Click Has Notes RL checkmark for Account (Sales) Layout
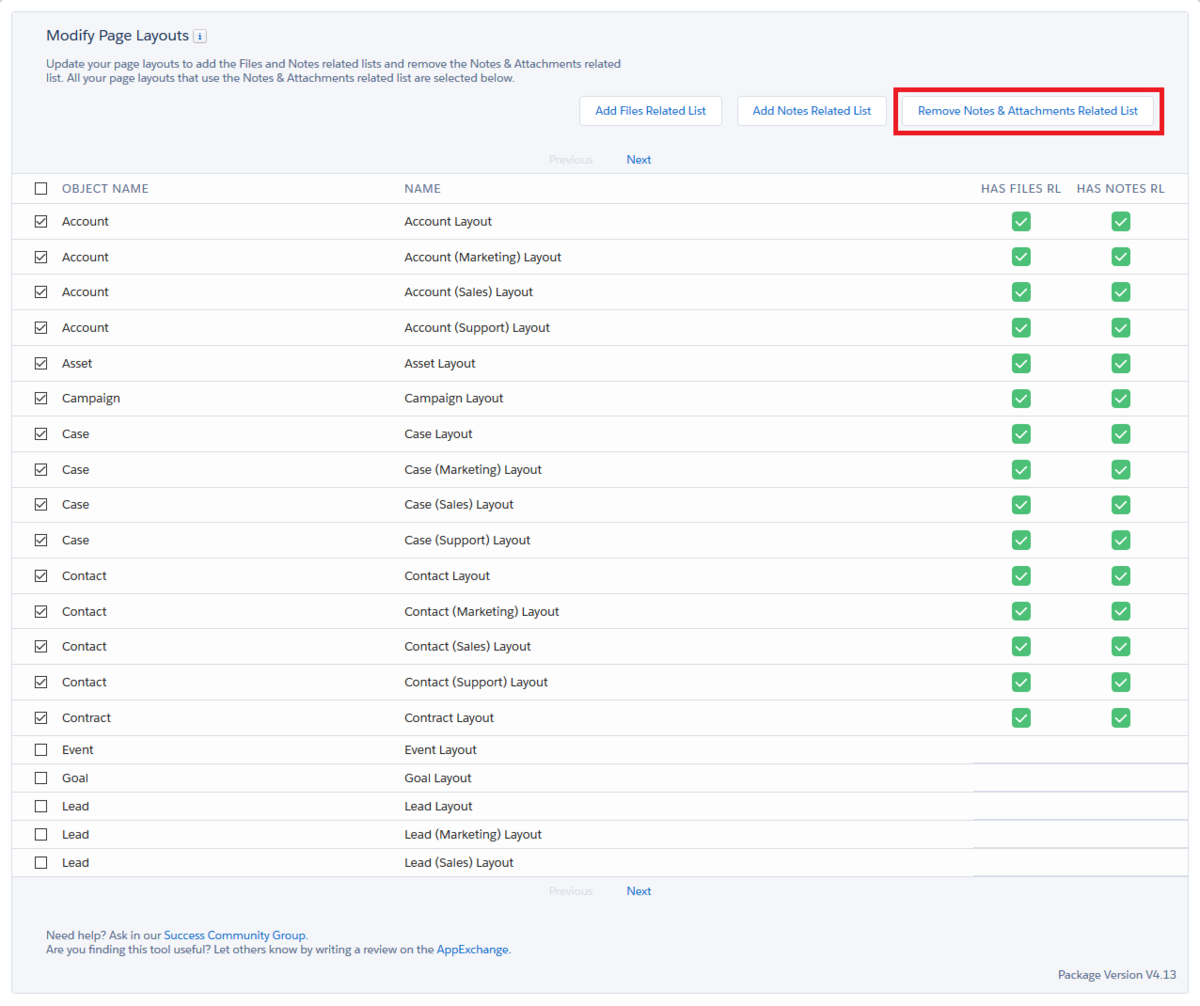This screenshot has height=1006, width=1200. (1121, 292)
